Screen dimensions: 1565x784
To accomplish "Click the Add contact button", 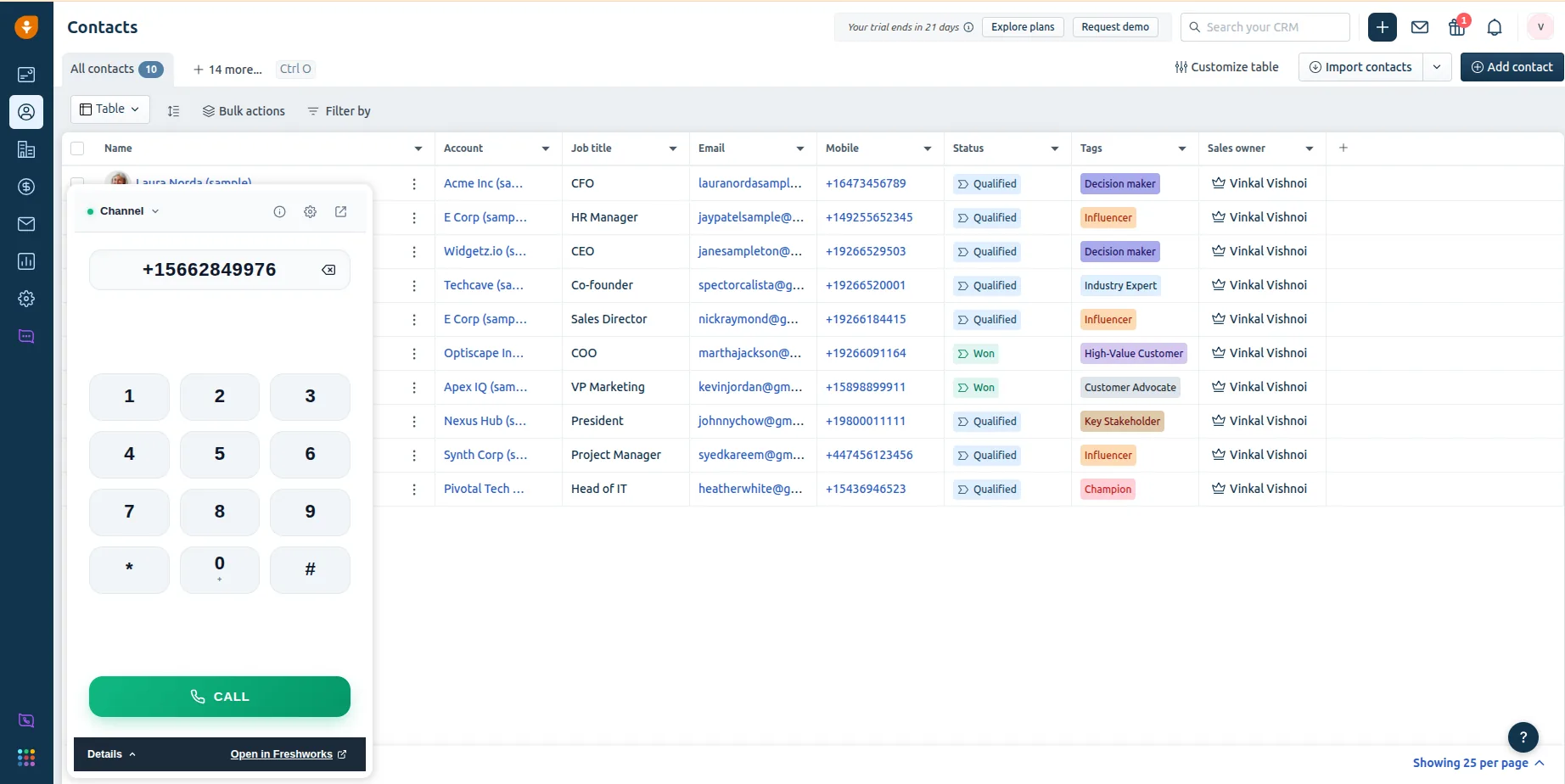I will [x=1512, y=67].
